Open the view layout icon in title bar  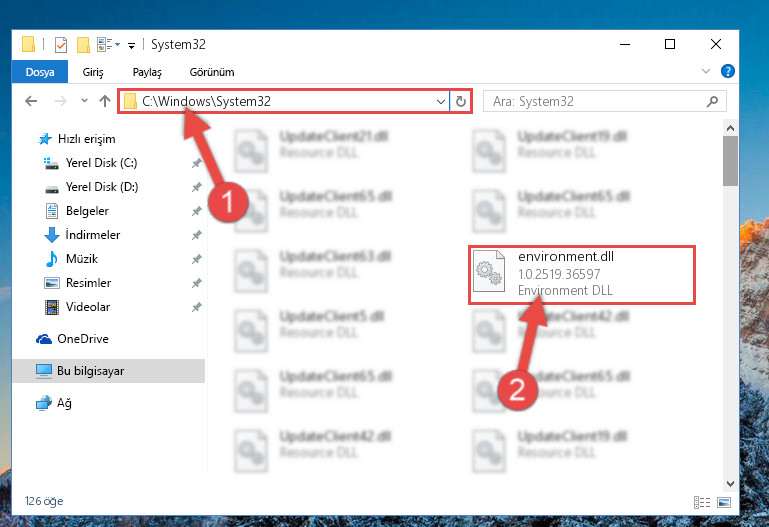point(108,45)
